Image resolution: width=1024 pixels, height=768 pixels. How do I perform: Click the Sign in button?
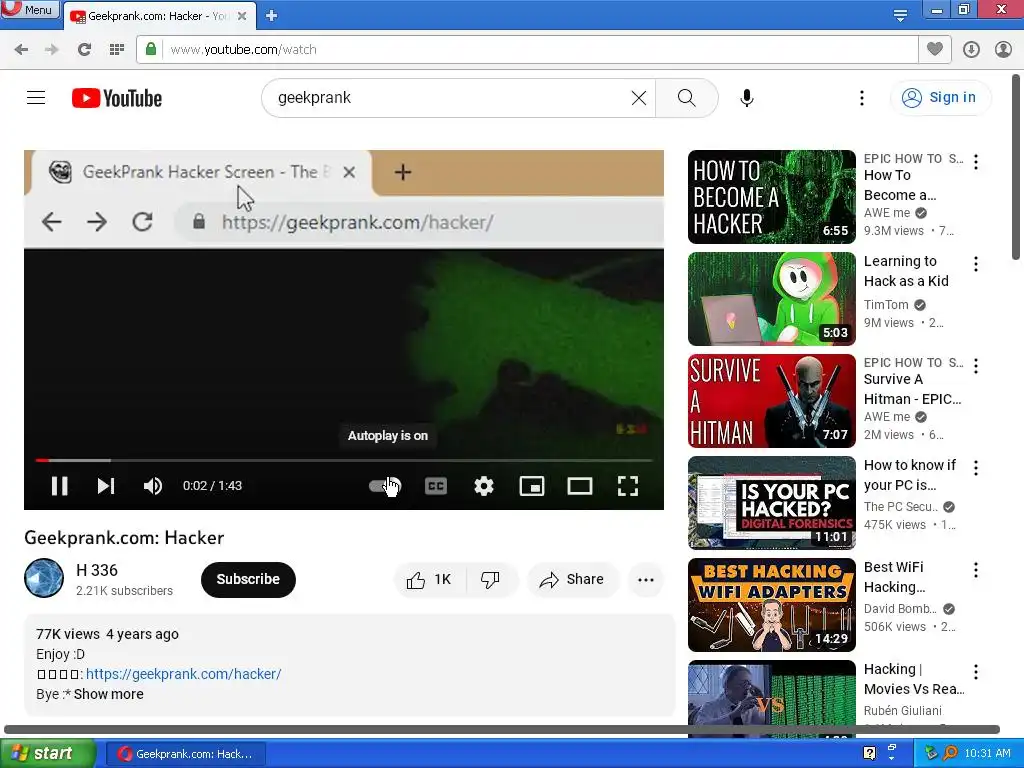pyautogui.click(x=940, y=97)
